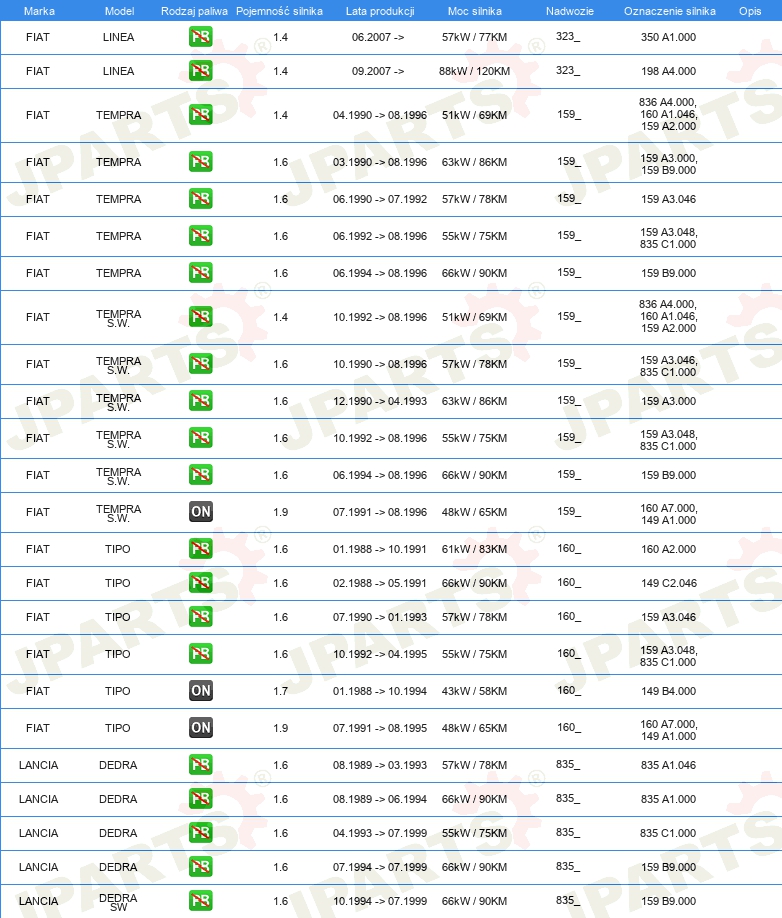Select petrol icon in TIPO 10.1992 -> 04.1995 row
This screenshot has width=782, height=918.
click(x=200, y=653)
